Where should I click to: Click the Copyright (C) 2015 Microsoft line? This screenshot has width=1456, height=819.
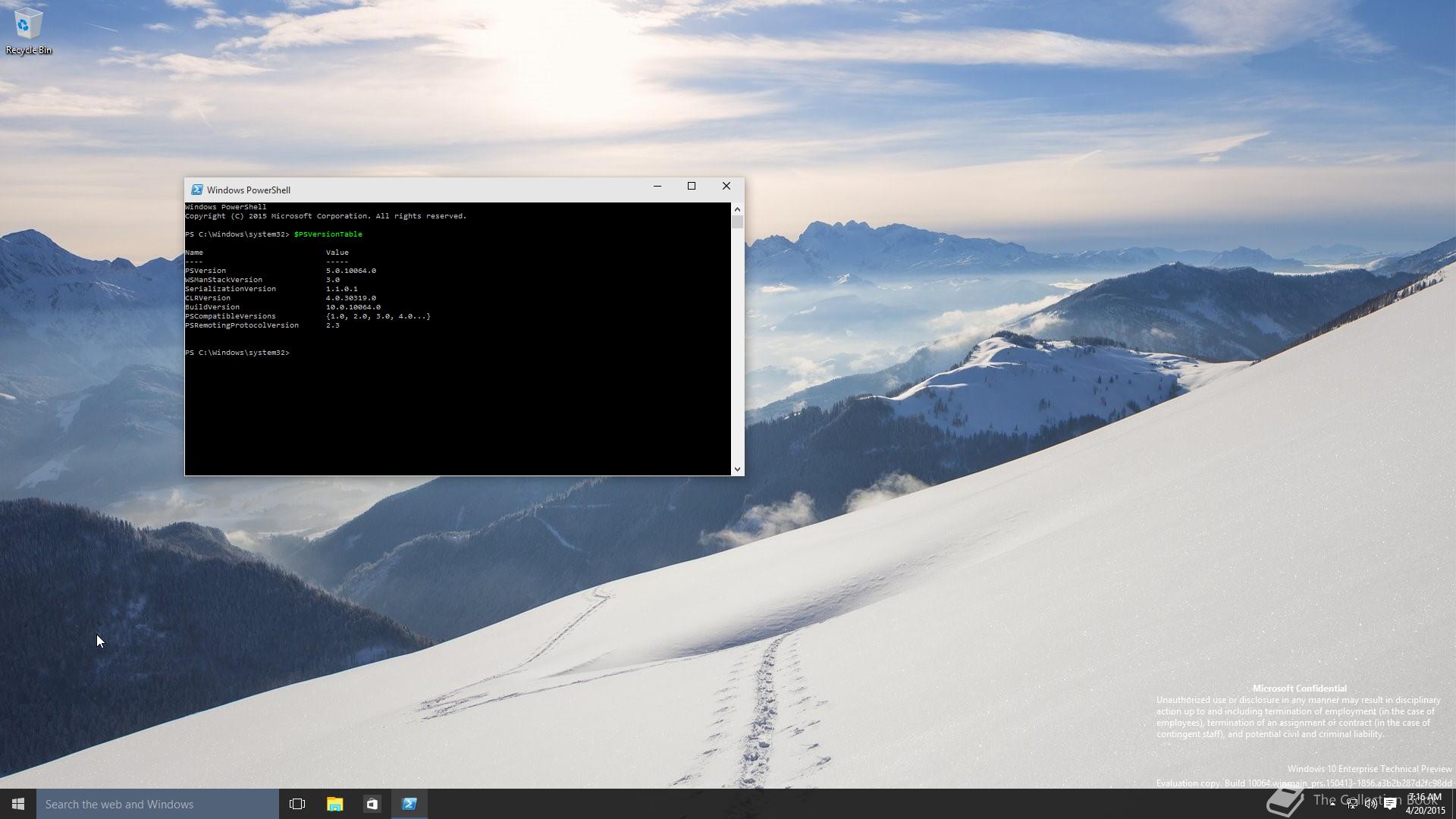coord(326,216)
